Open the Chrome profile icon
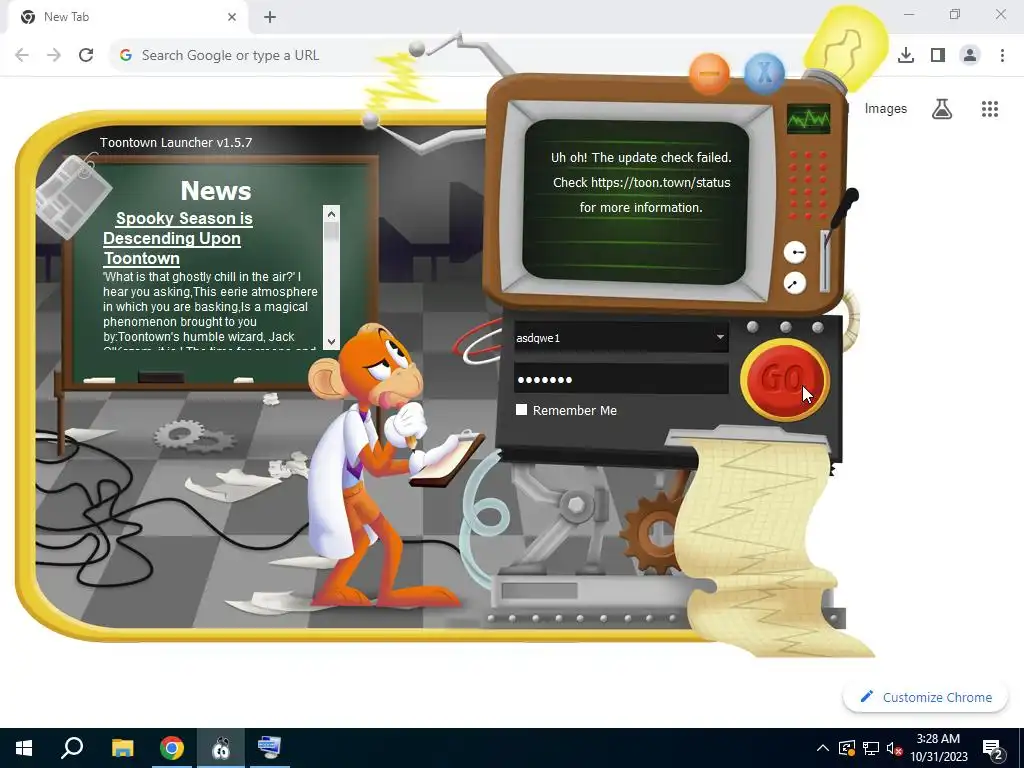This screenshot has height=768, width=1024. coord(970,56)
